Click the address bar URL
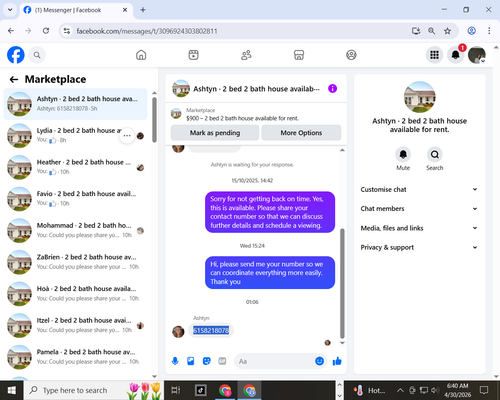This screenshot has width=500, height=400. click(x=147, y=31)
